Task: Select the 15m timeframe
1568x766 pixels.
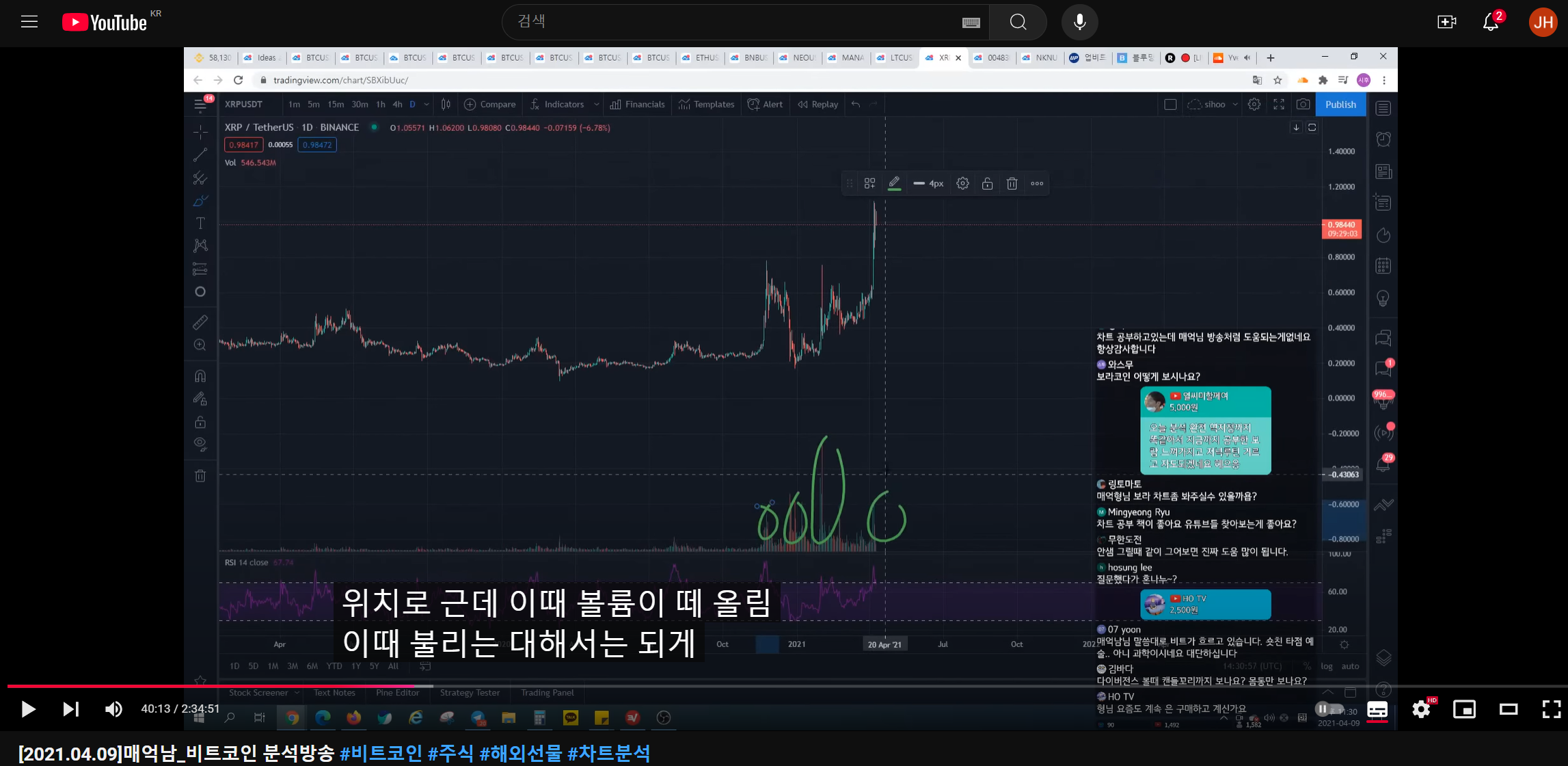Action: click(336, 104)
